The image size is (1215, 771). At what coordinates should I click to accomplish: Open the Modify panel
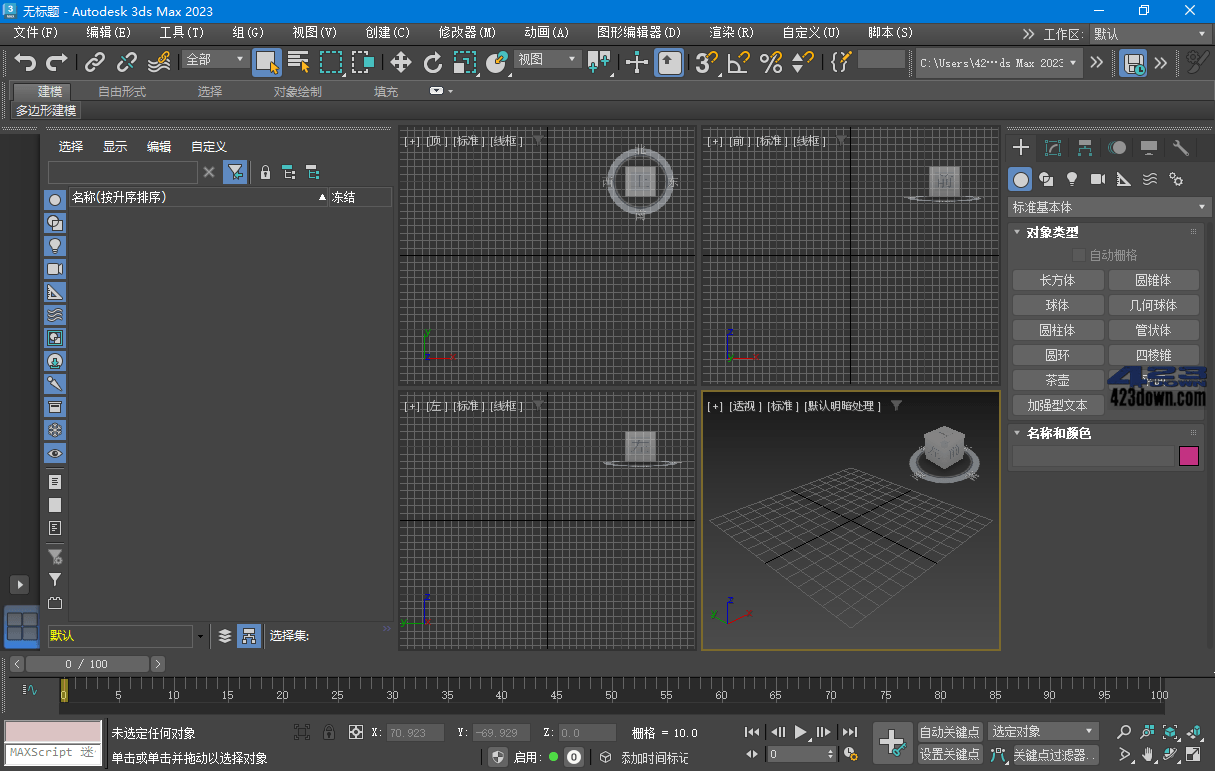[1052, 148]
